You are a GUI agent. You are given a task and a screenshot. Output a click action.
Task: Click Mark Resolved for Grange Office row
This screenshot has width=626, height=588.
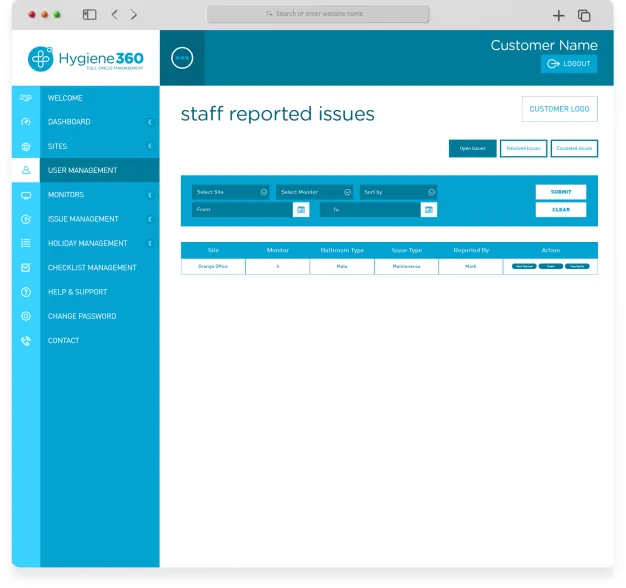pyautogui.click(x=524, y=266)
